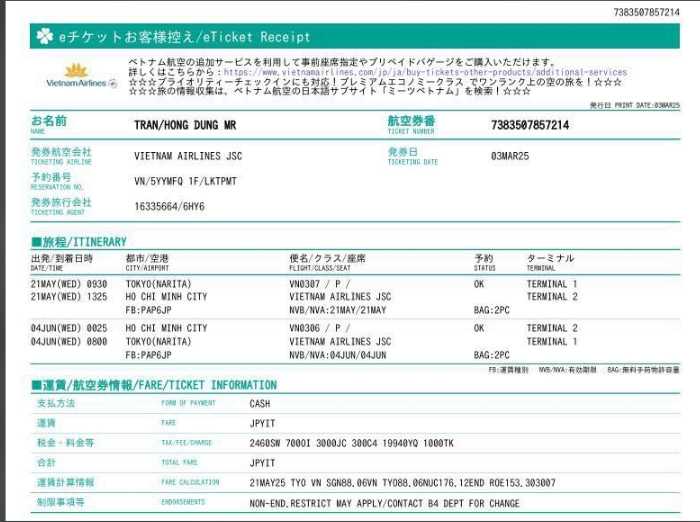Click the ticketing date 03MAR25 value

point(510,156)
